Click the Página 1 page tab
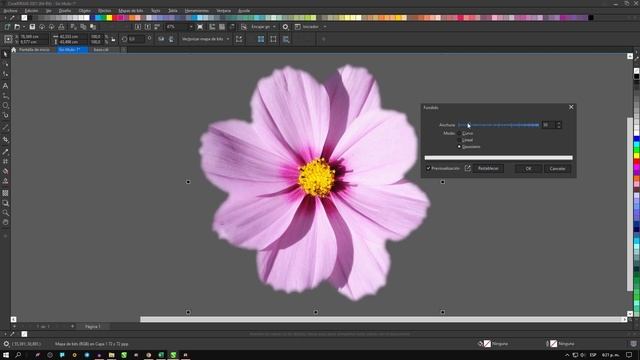 93,327
